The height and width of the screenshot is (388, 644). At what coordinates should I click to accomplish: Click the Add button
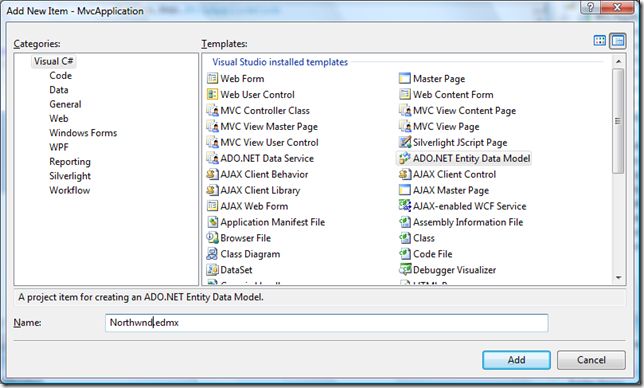pyautogui.click(x=516, y=360)
